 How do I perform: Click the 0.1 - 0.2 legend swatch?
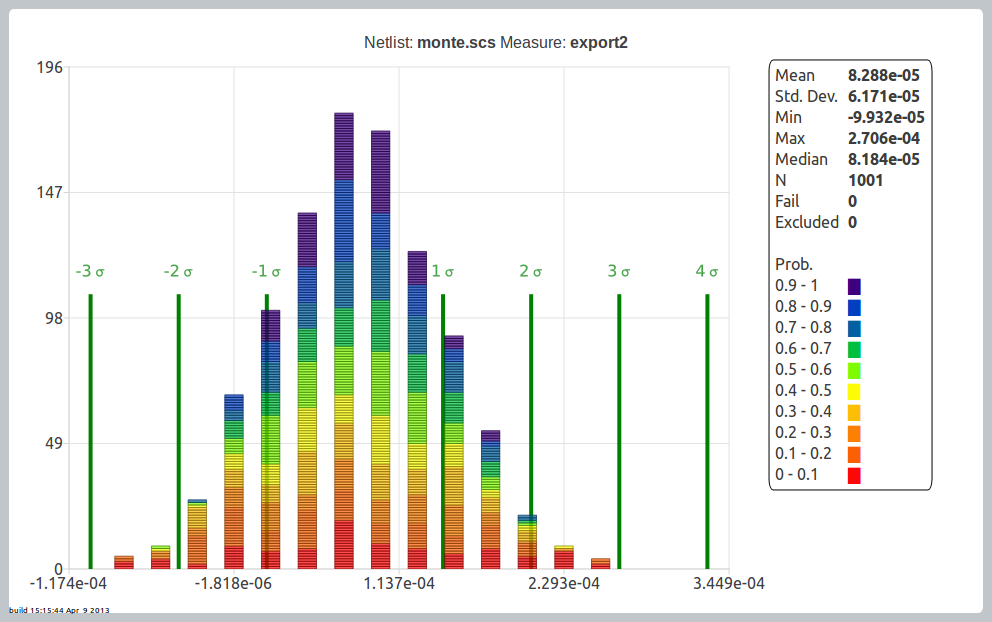854,454
